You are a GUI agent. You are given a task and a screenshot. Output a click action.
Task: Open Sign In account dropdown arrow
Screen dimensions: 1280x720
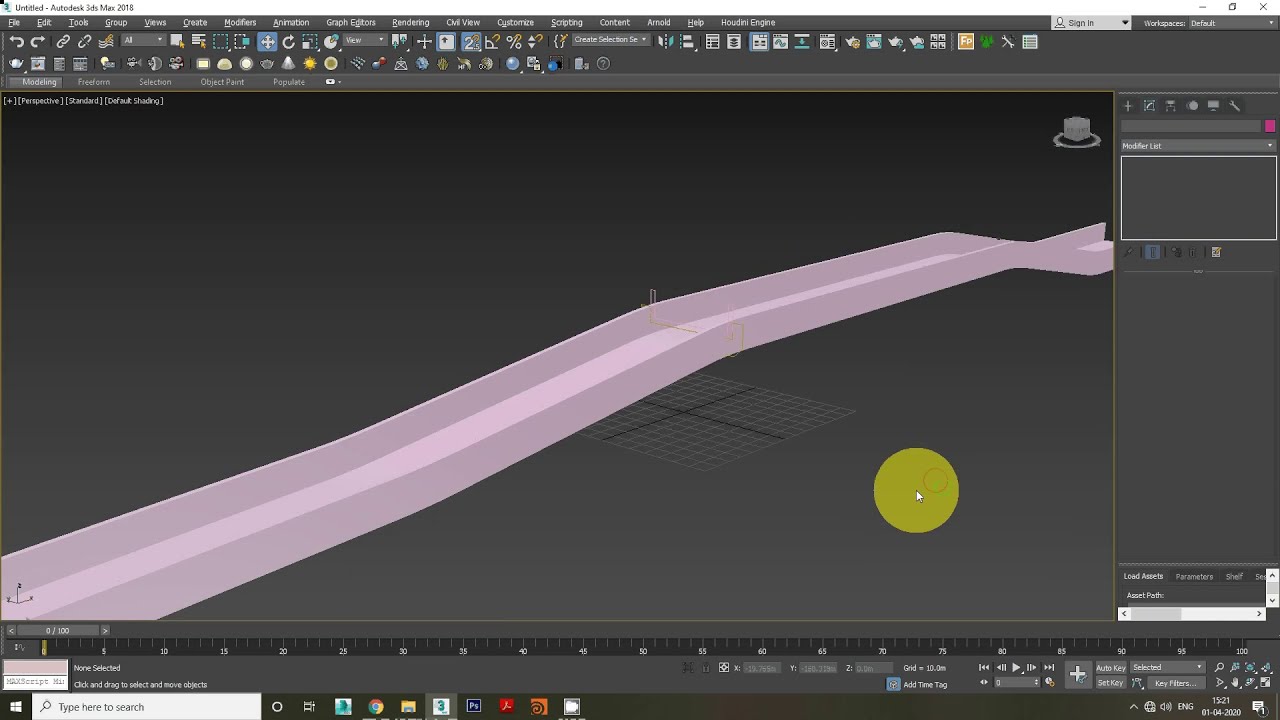(x=1124, y=23)
